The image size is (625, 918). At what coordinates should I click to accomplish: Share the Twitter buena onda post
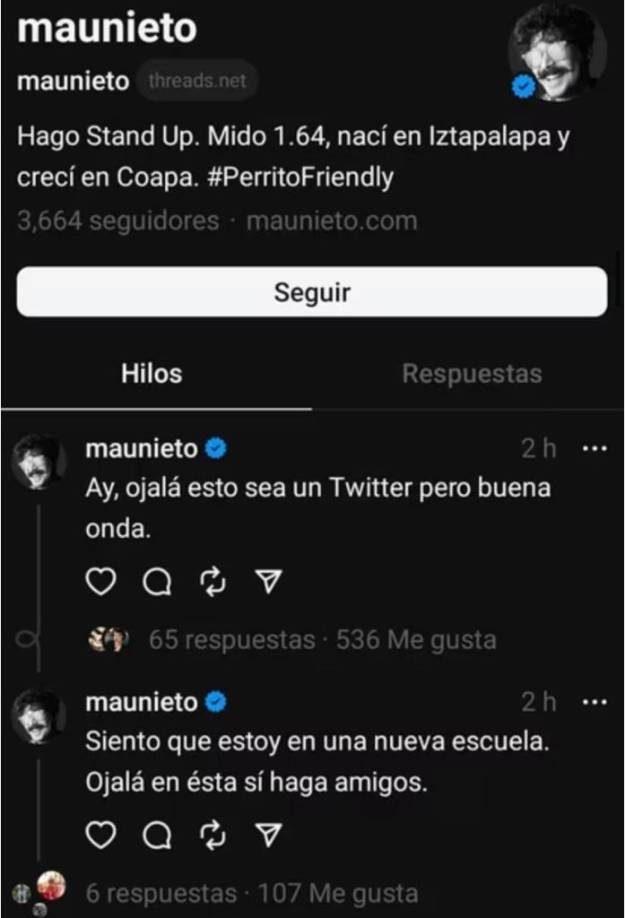pos(266,581)
